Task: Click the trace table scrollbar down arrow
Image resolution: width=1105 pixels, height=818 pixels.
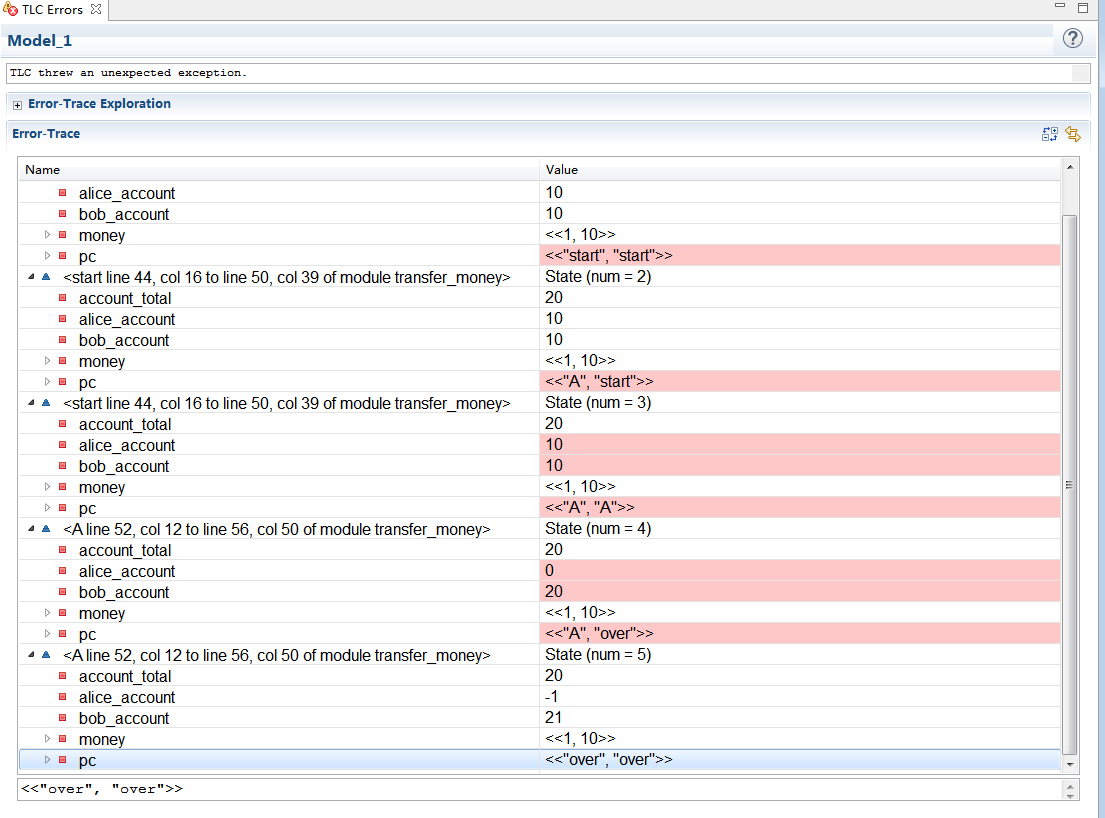Action: [1070, 764]
